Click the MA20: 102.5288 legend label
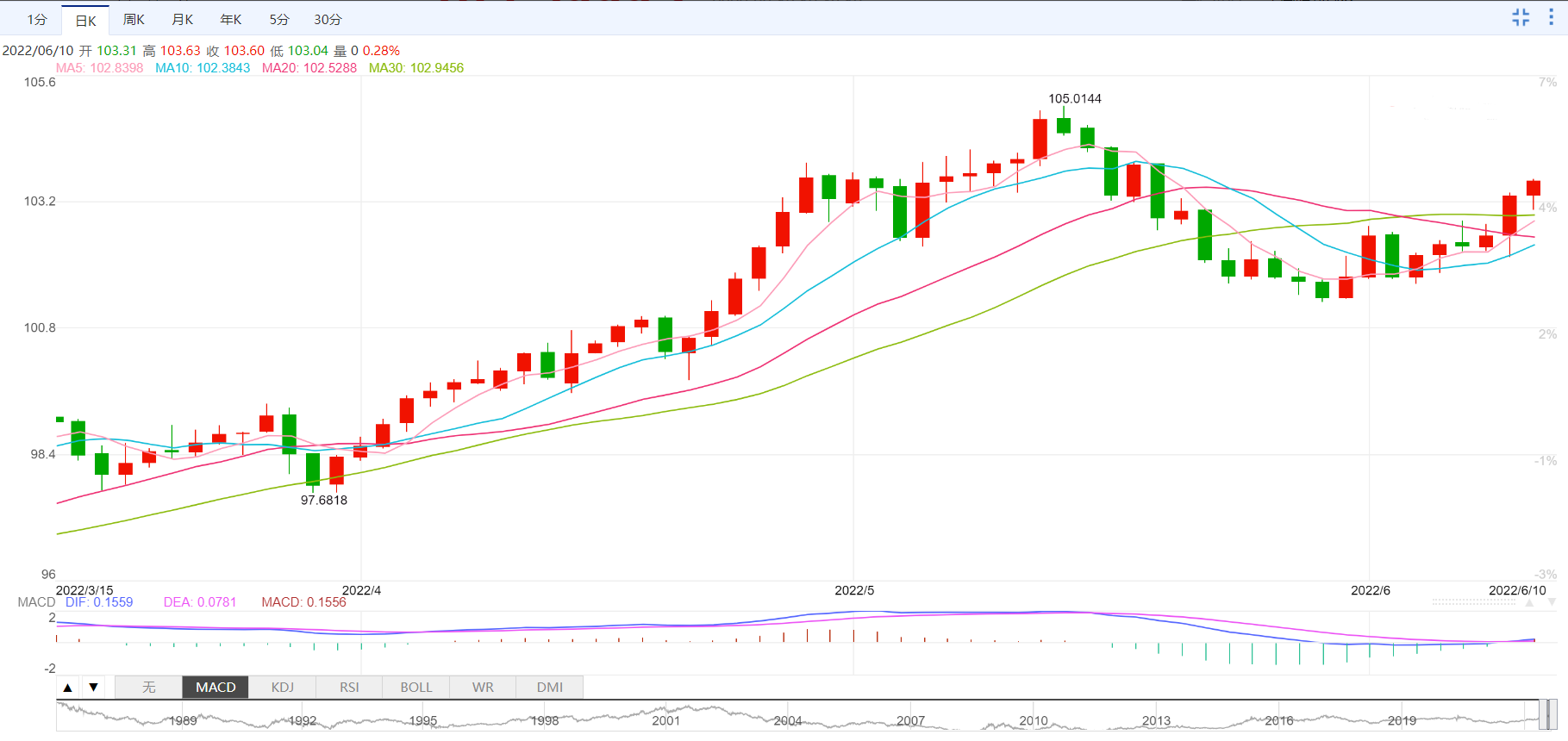This screenshot has width=1568, height=741. (x=309, y=68)
